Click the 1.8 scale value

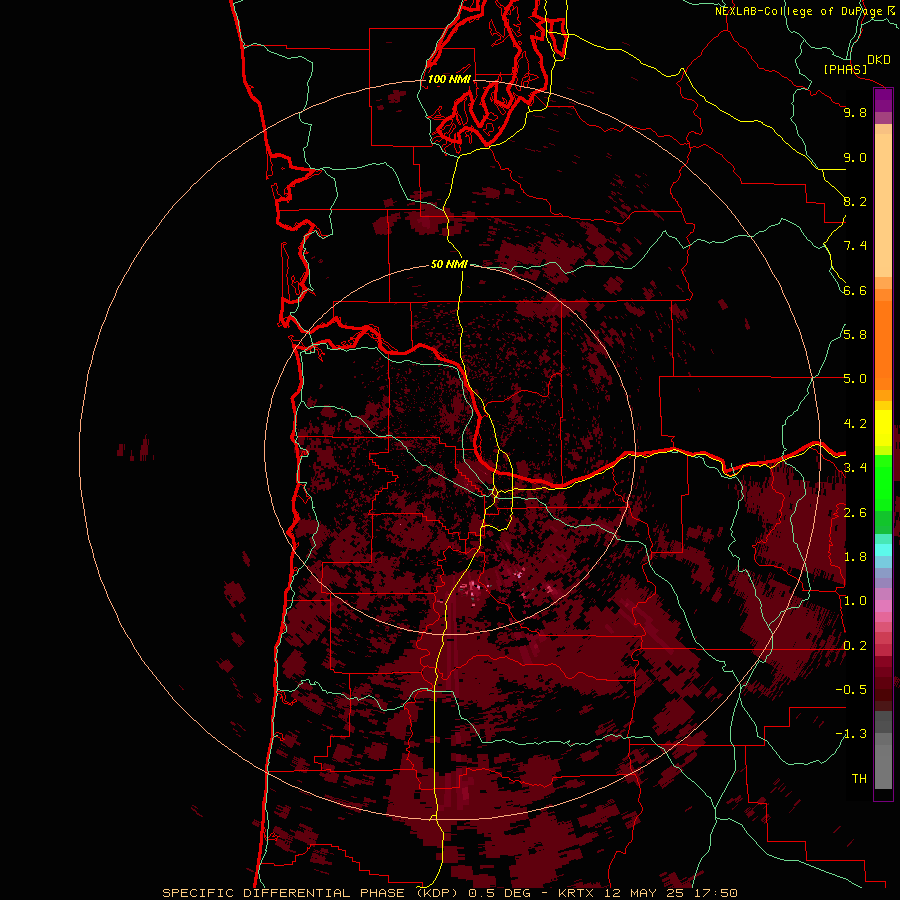pyautogui.click(x=855, y=557)
